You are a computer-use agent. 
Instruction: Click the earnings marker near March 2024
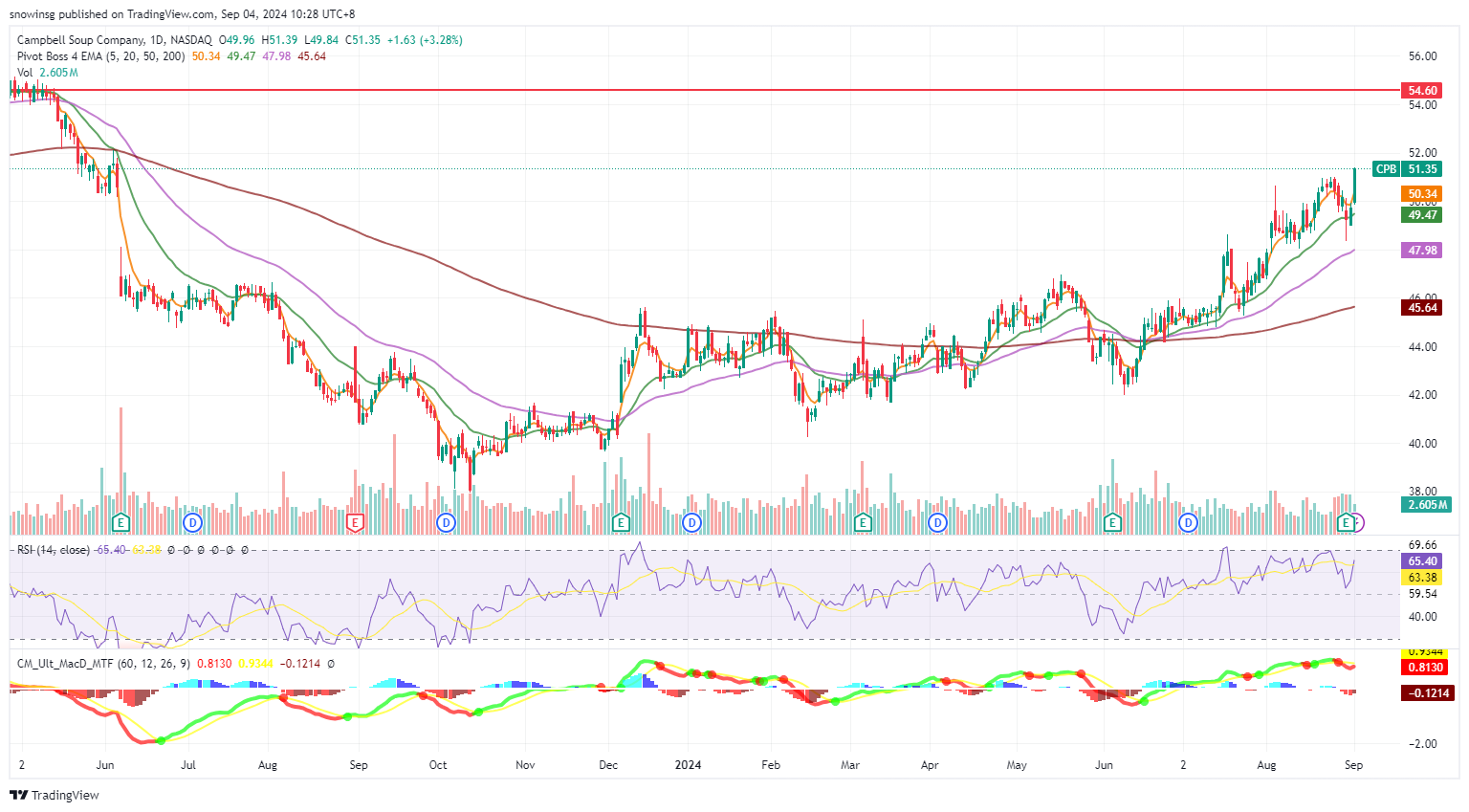(863, 522)
